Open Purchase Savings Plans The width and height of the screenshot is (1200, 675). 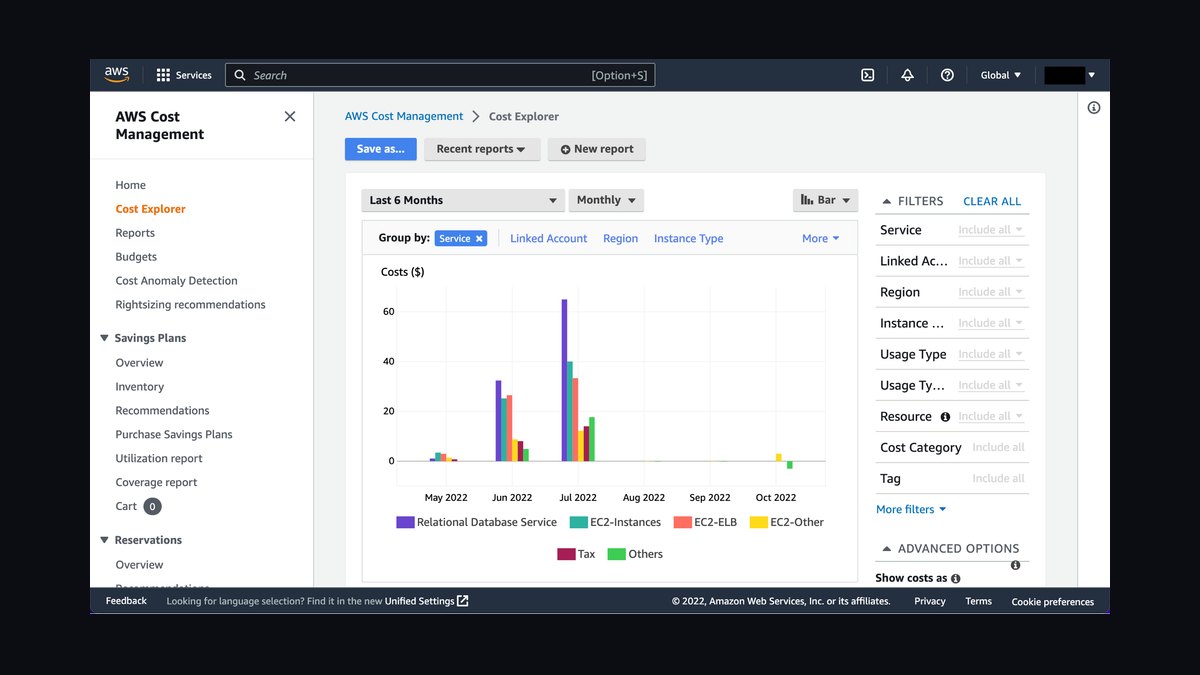point(173,435)
